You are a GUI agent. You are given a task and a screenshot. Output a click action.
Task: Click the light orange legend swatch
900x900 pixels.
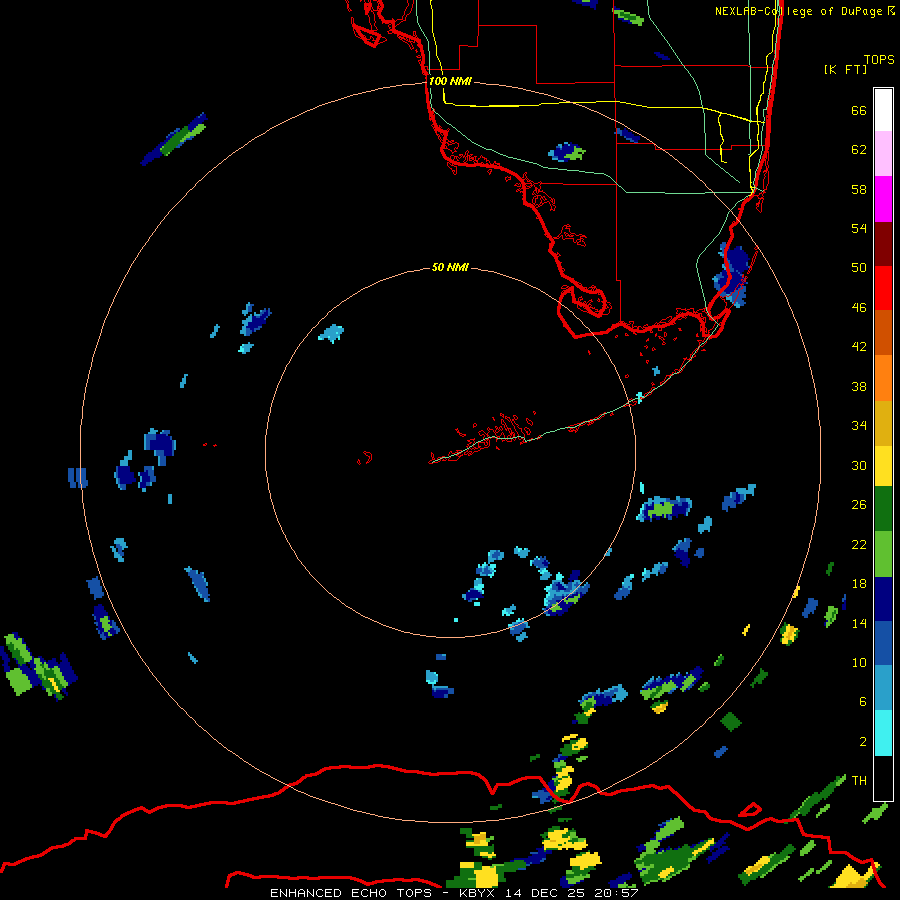[883, 378]
